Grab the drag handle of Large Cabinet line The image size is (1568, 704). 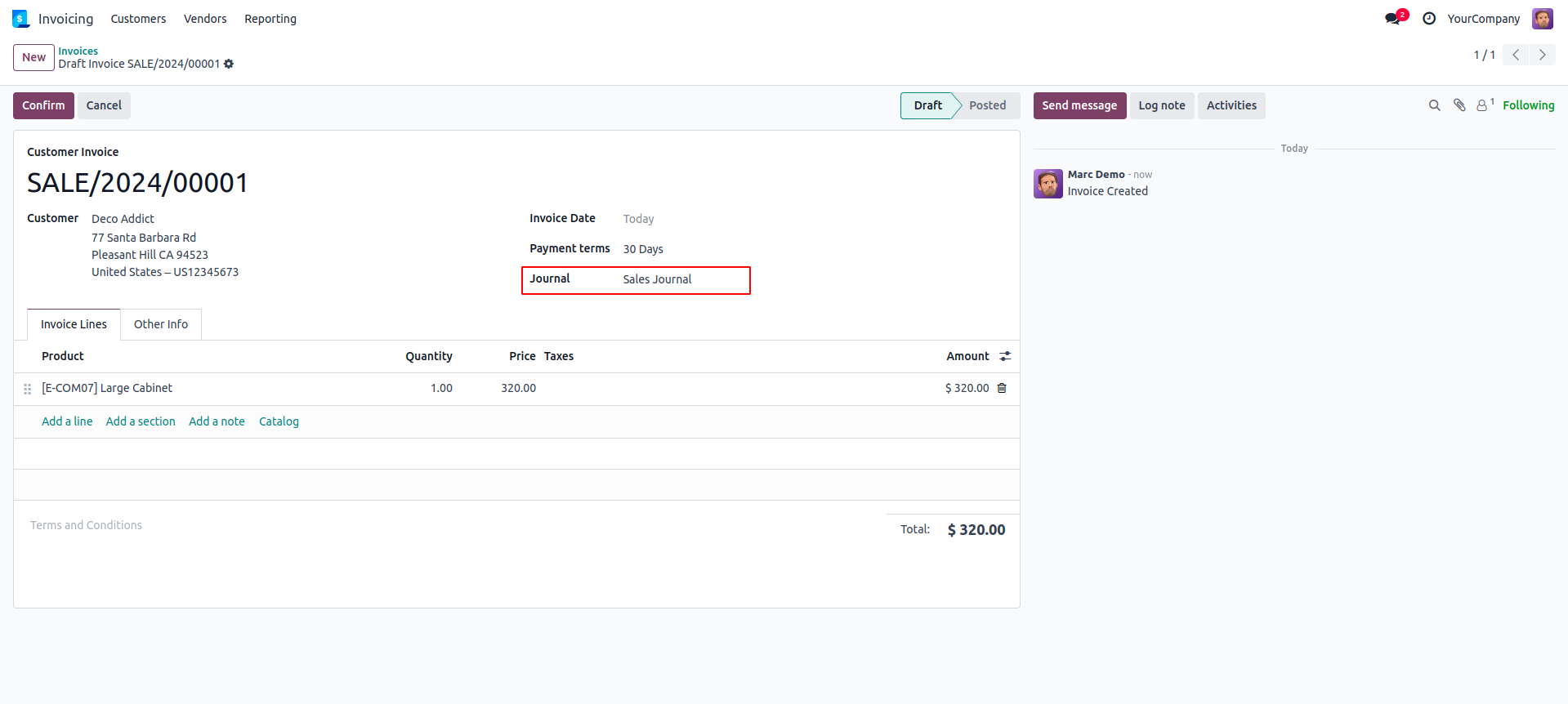pyautogui.click(x=28, y=389)
